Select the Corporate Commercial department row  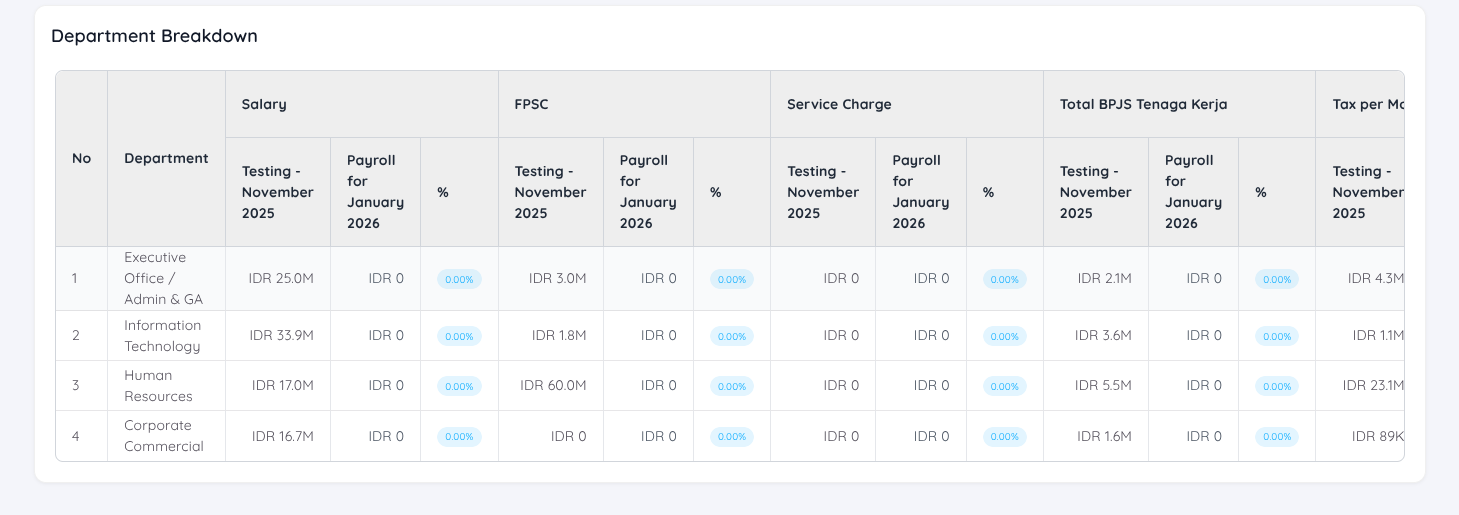tap(164, 436)
